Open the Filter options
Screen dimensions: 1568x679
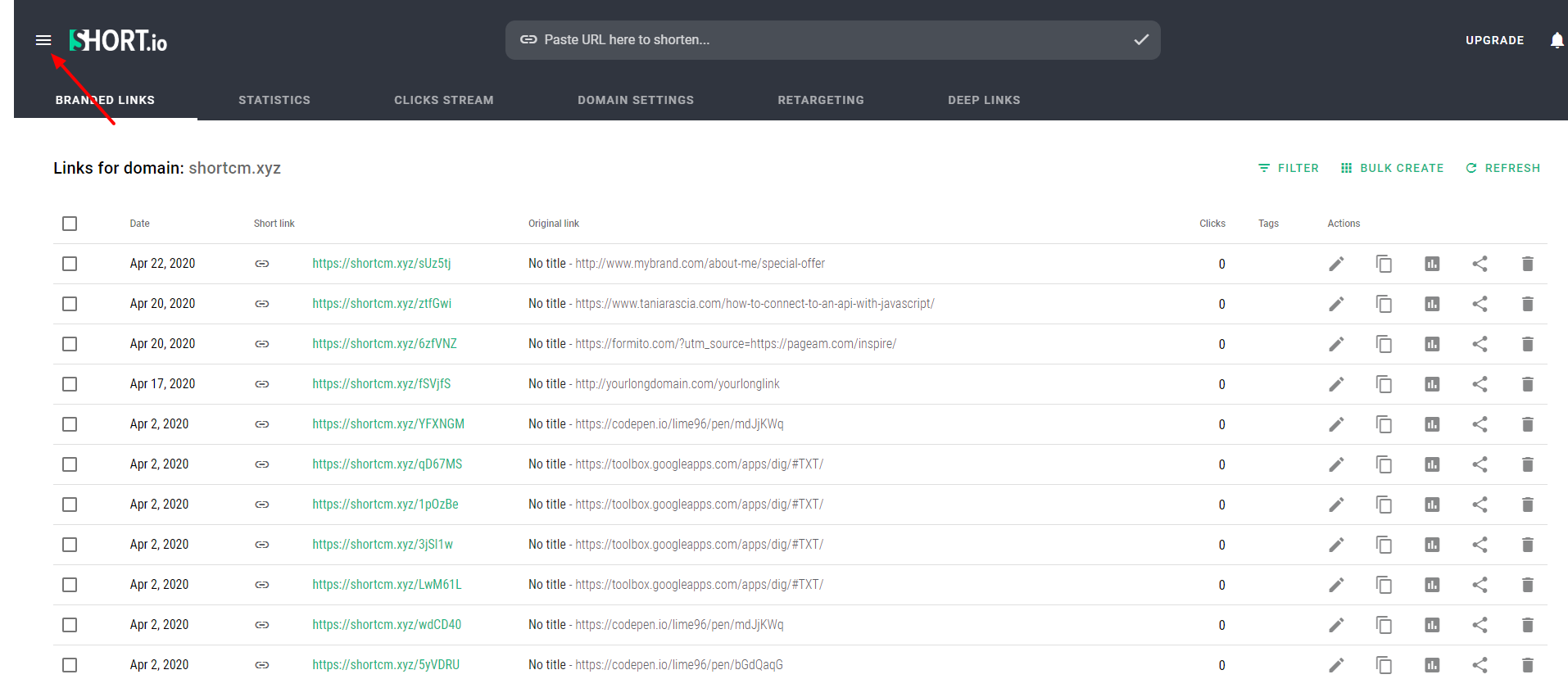click(1289, 168)
